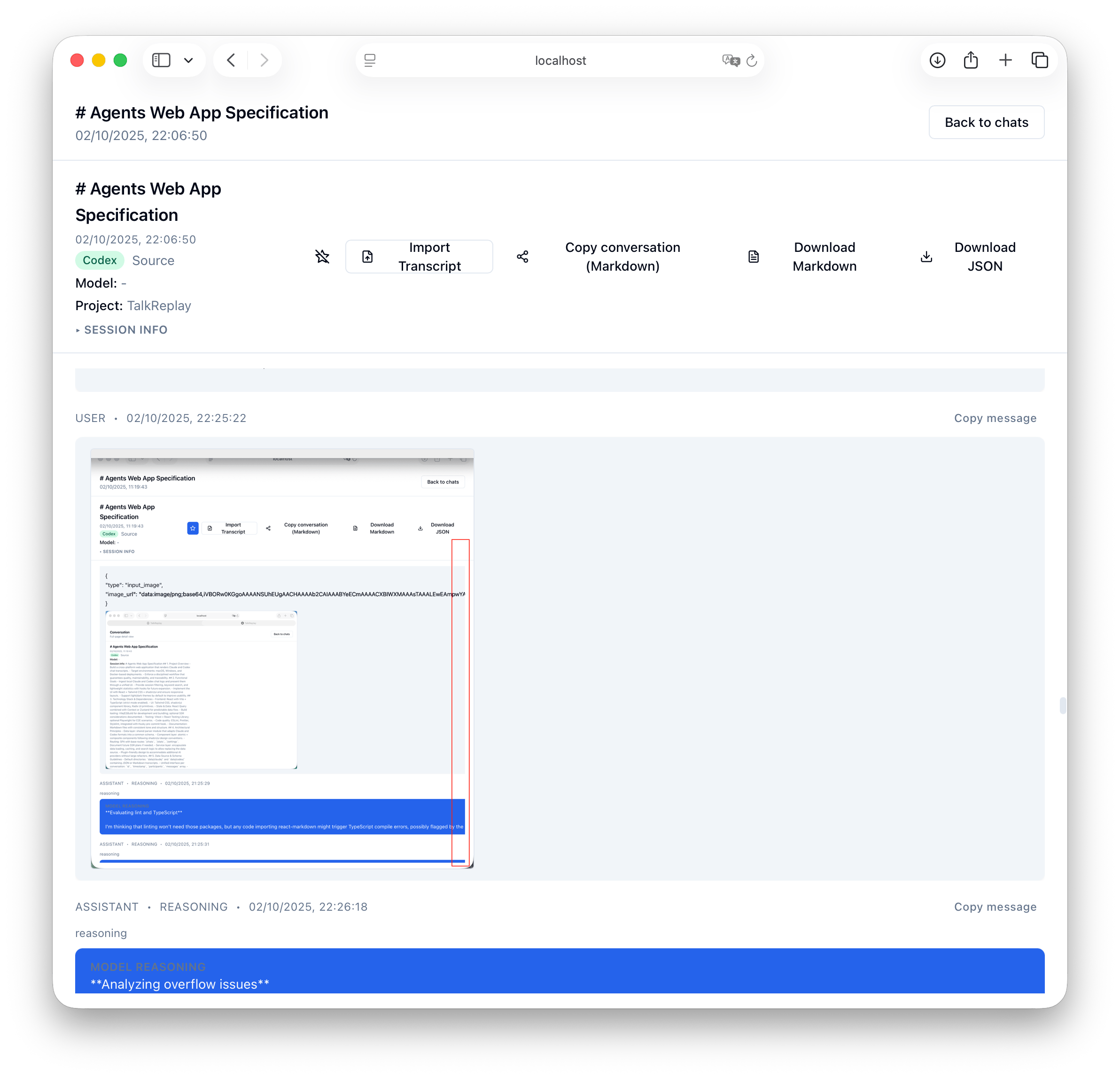Open the embedded screenshot thumbnail
The width and height of the screenshot is (1120, 1078).
pos(282,658)
